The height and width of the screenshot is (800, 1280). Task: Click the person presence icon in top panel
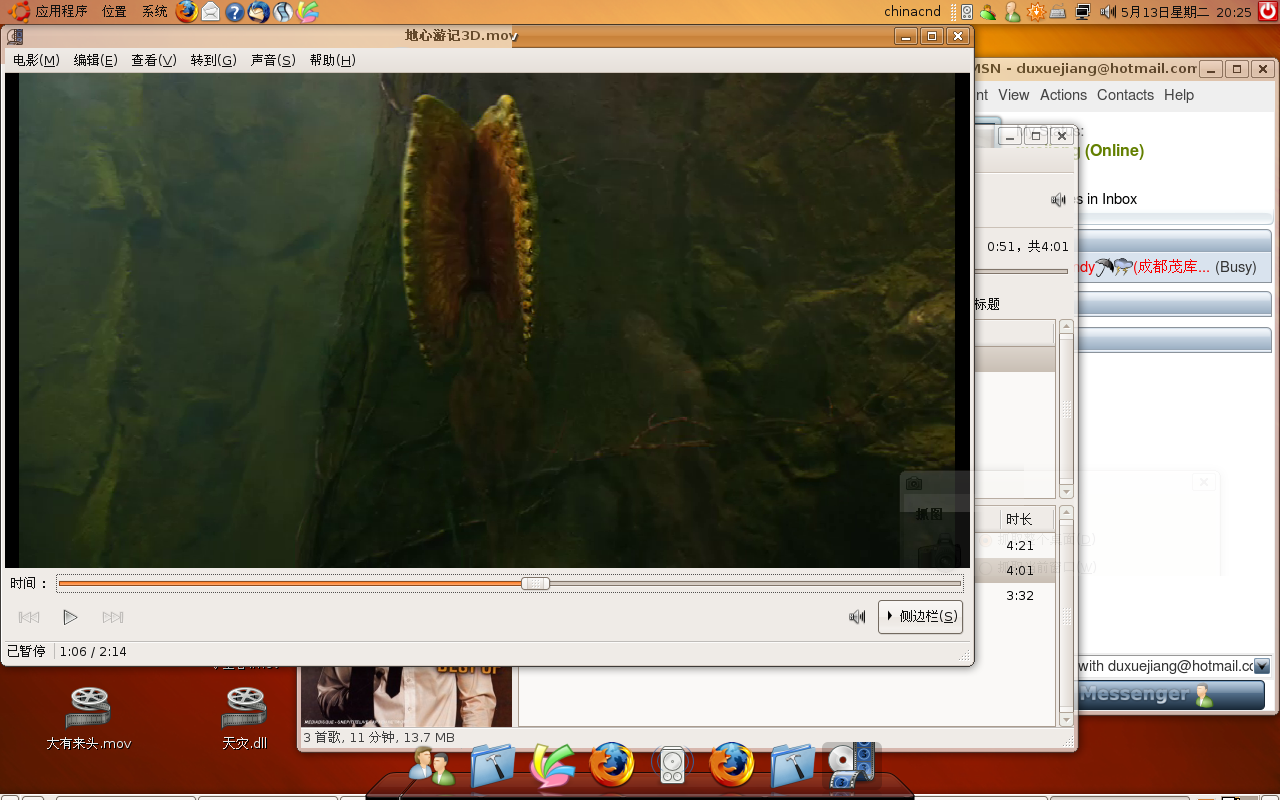pyautogui.click(x=1012, y=12)
